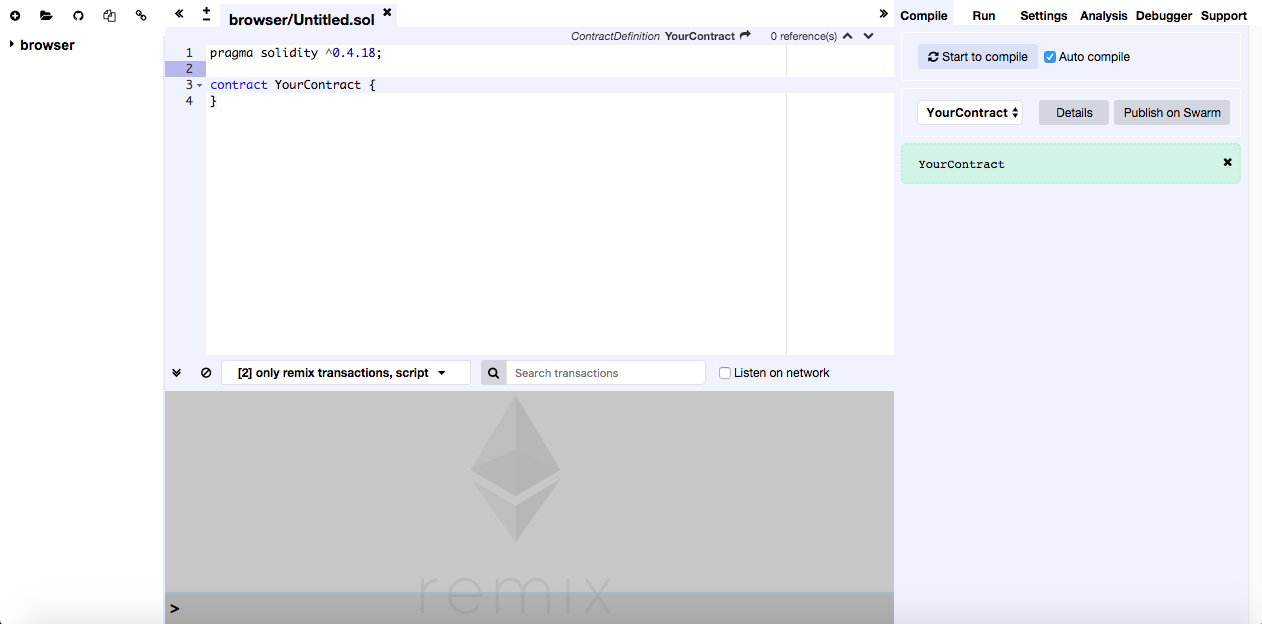Open the YourContract contract selector
The image size is (1262, 624).
click(970, 112)
